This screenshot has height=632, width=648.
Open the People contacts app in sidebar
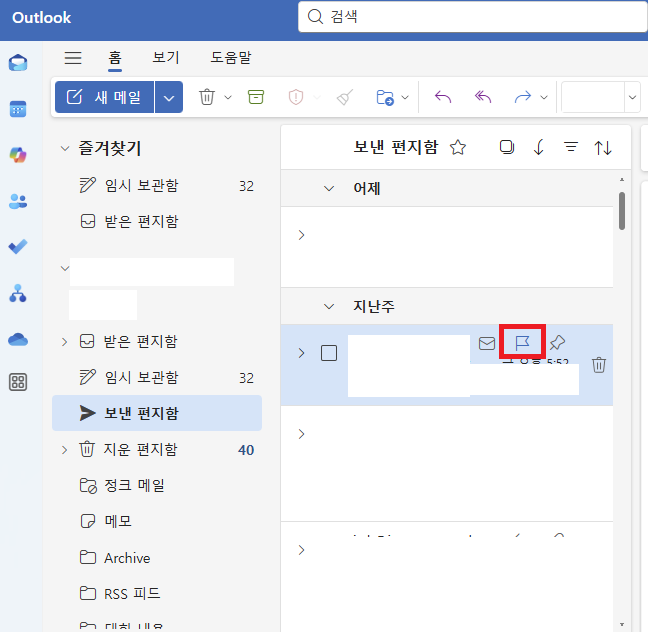pyautogui.click(x=18, y=201)
